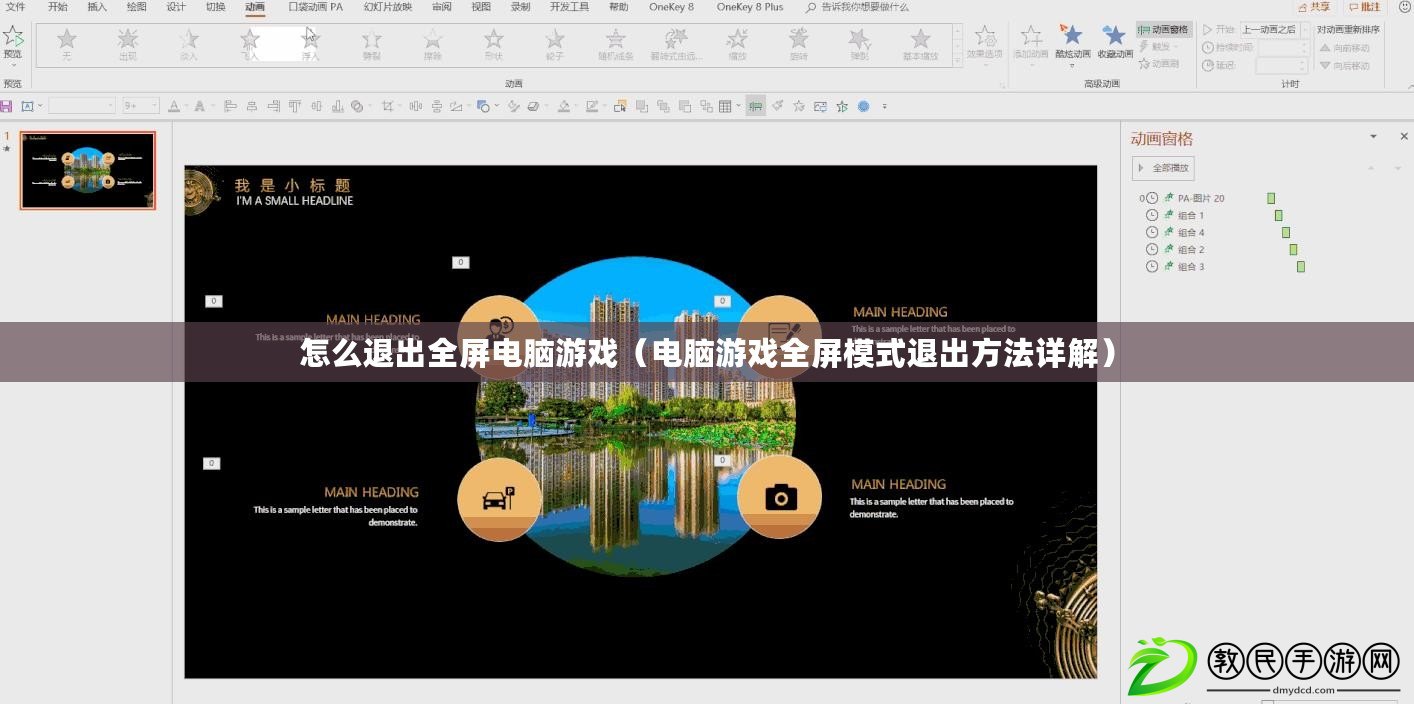Toggle the 动画窗格 (Animation Pane) button

[1164, 30]
